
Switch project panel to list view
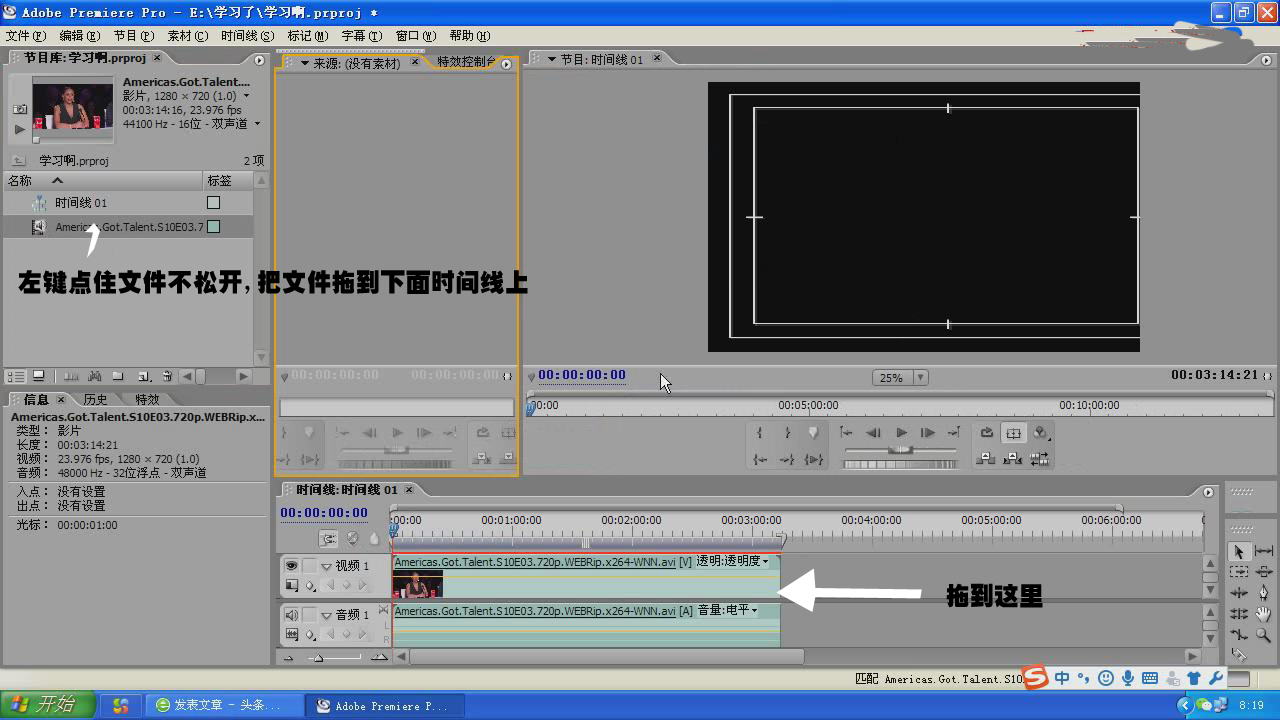(x=16, y=376)
